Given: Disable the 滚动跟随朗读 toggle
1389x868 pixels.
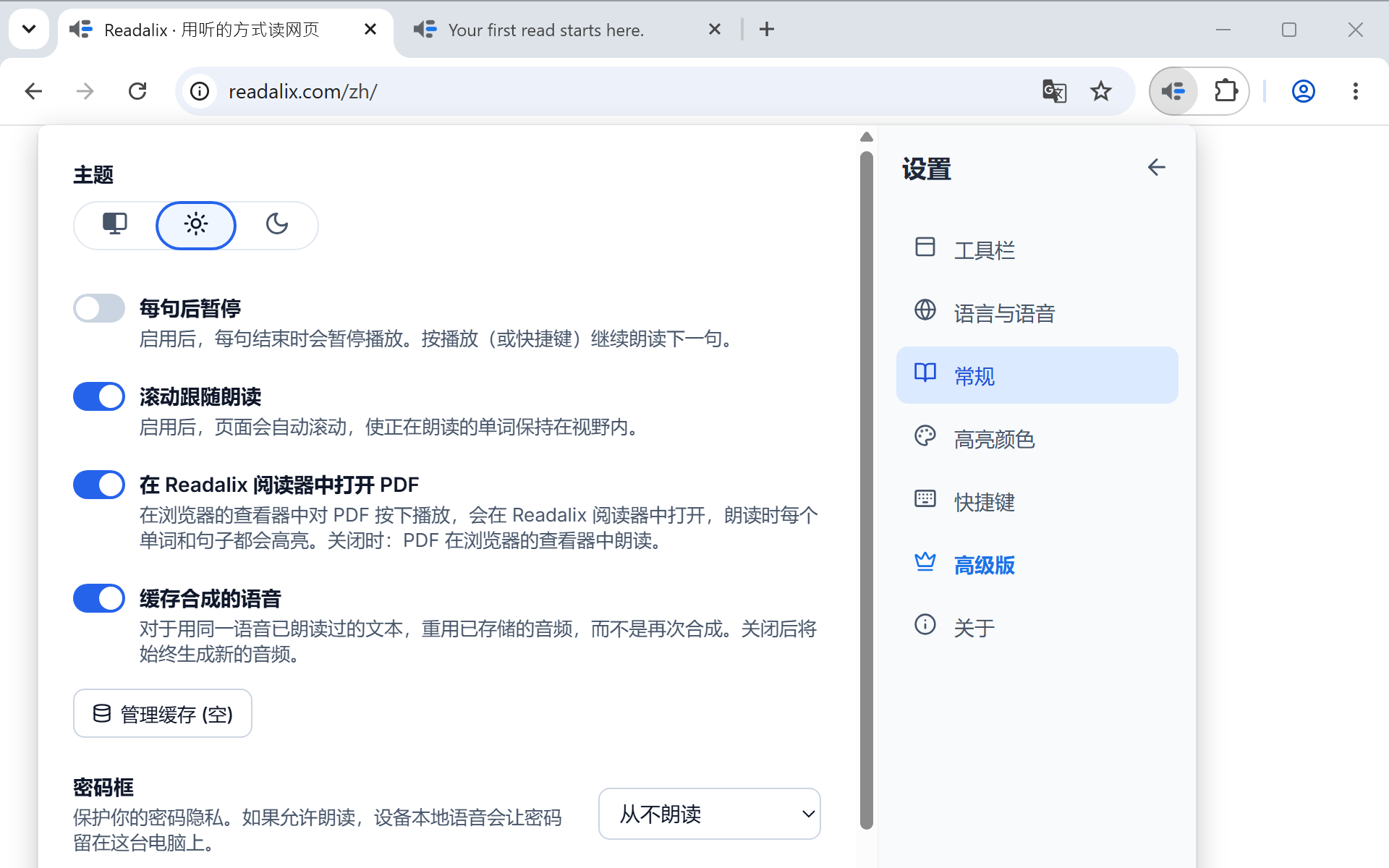Looking at the screenshot, I should click(99, 396).
